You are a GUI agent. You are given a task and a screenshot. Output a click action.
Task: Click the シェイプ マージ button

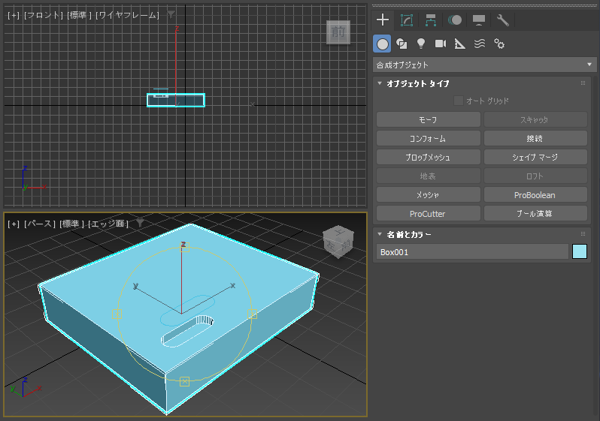[535, 157]
